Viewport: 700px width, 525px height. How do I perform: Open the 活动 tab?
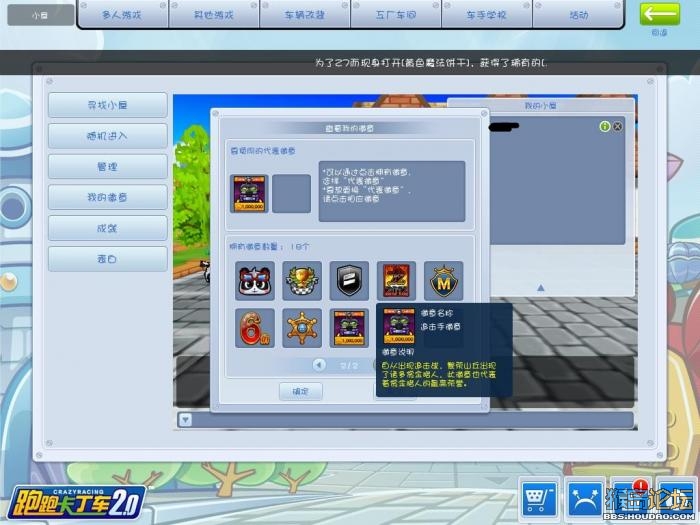point(578,15)
